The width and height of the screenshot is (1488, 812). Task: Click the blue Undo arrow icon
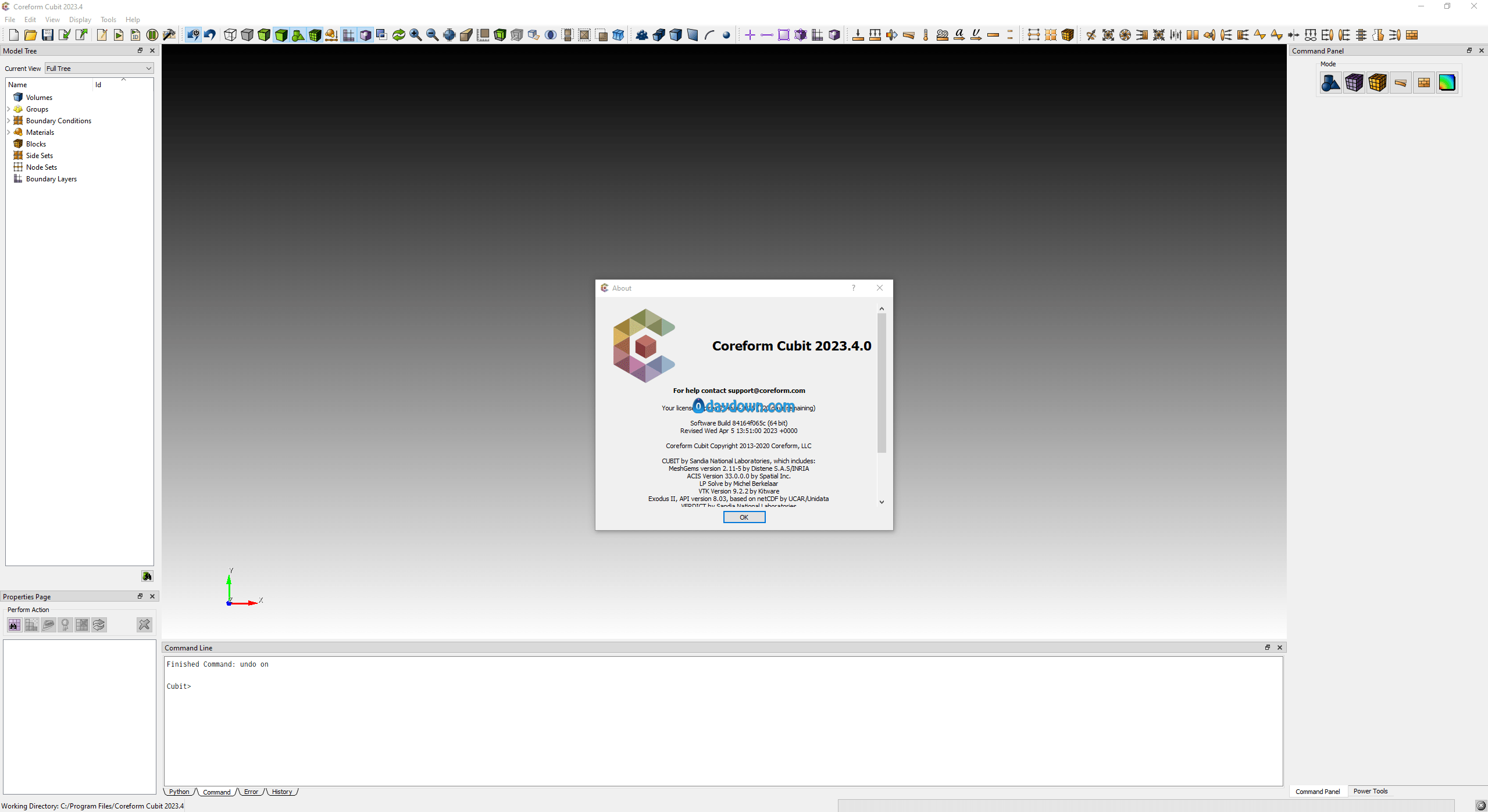(x=210, y=35)
